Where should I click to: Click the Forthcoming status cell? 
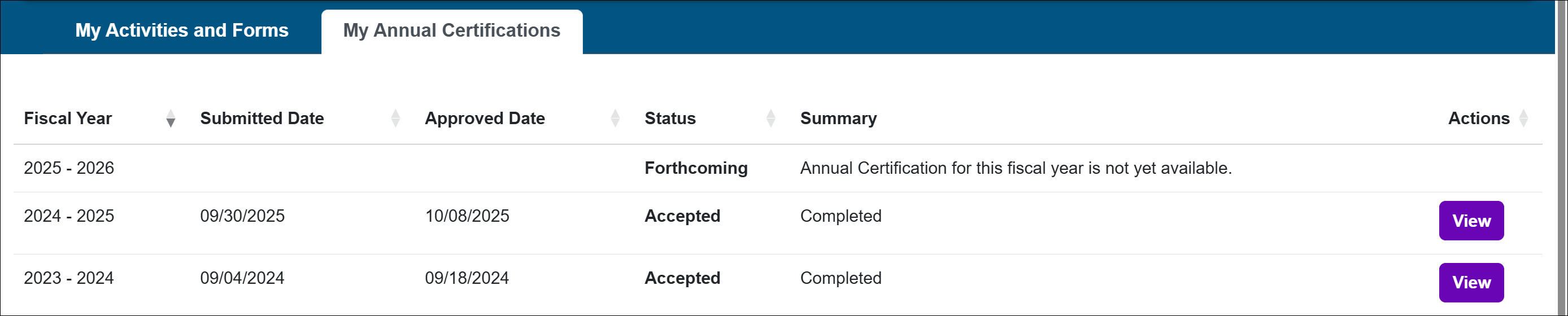coord(696,168)
